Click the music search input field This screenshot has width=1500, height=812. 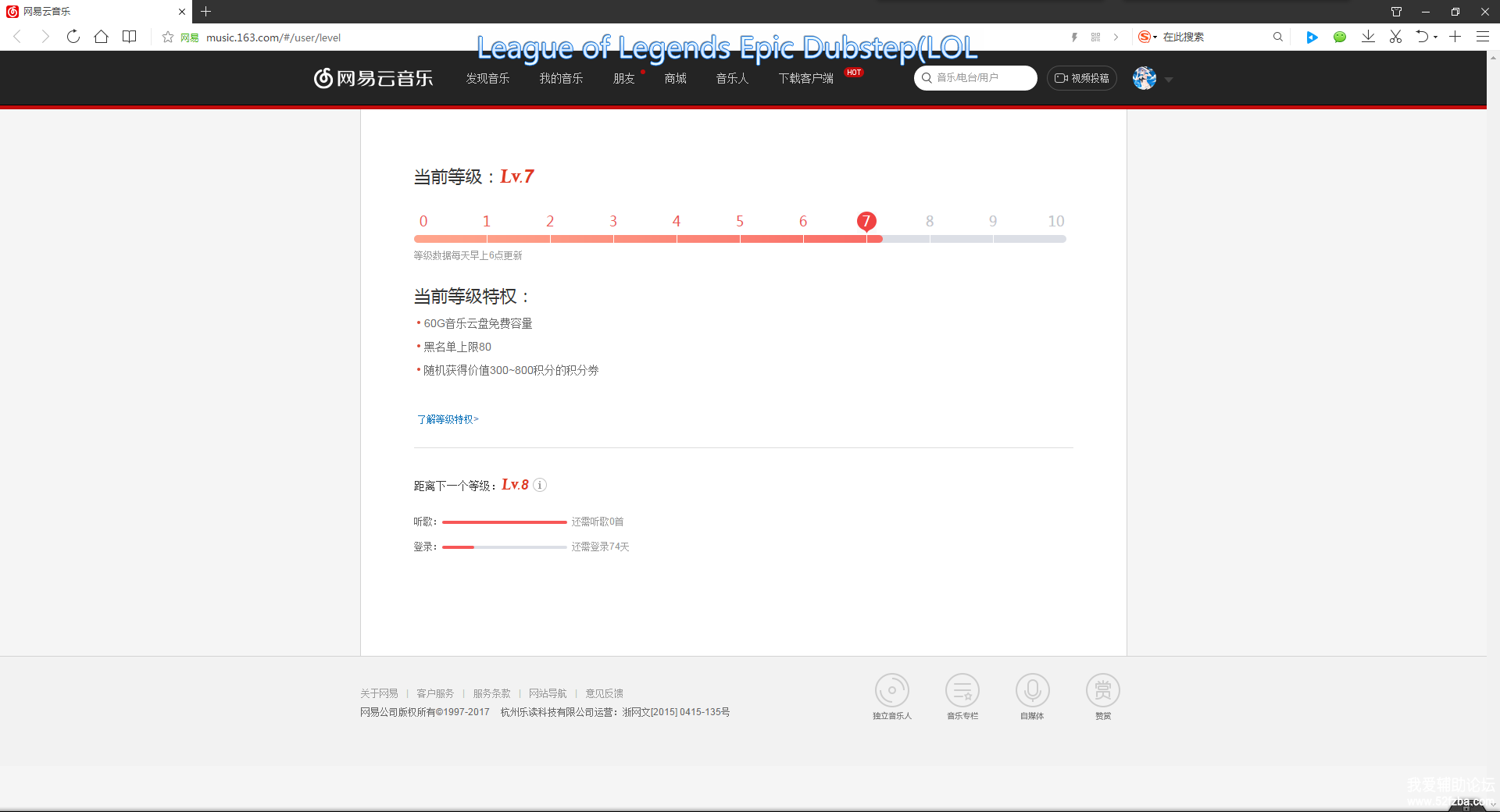tap(980, 78)
